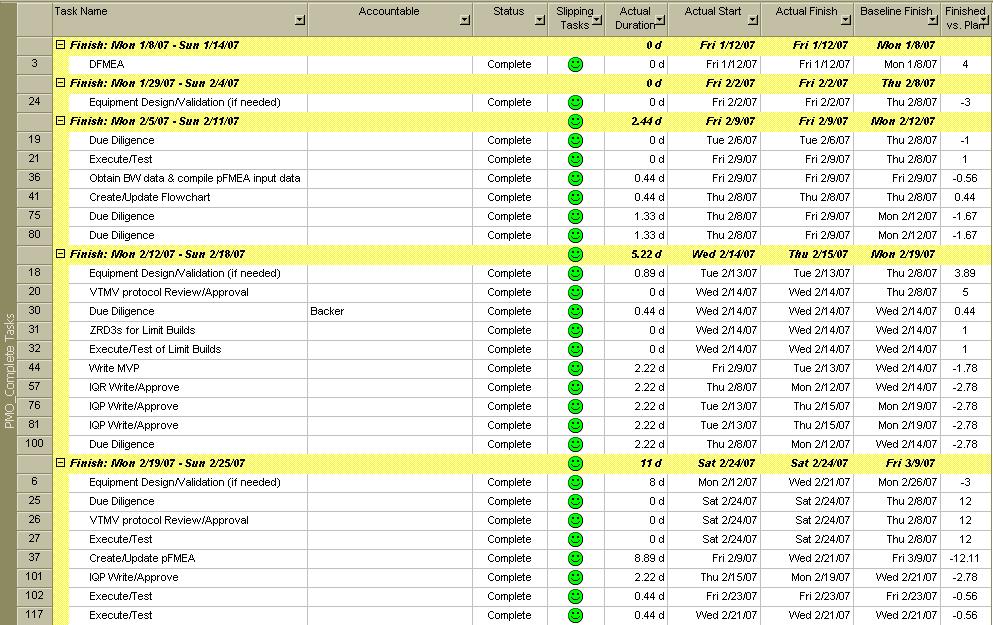Viewport: 993px width, 625px height.
Task: Click the Baseline Finish column header
Action: (896, 12)
